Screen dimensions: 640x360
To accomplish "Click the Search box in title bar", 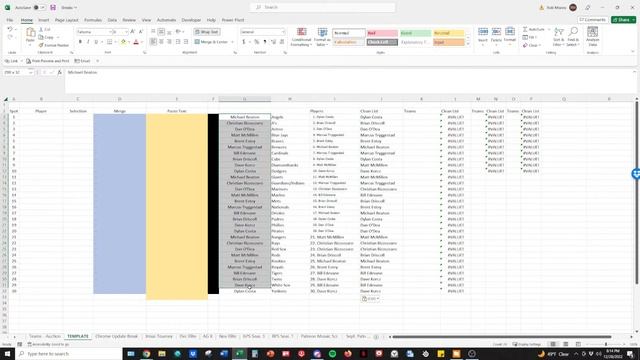I will 322,7.
